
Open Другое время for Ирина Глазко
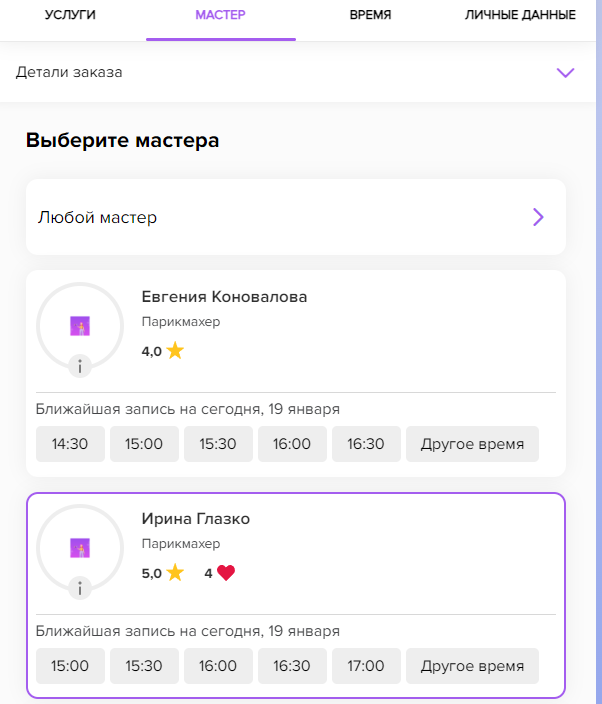tap(472, 666)
